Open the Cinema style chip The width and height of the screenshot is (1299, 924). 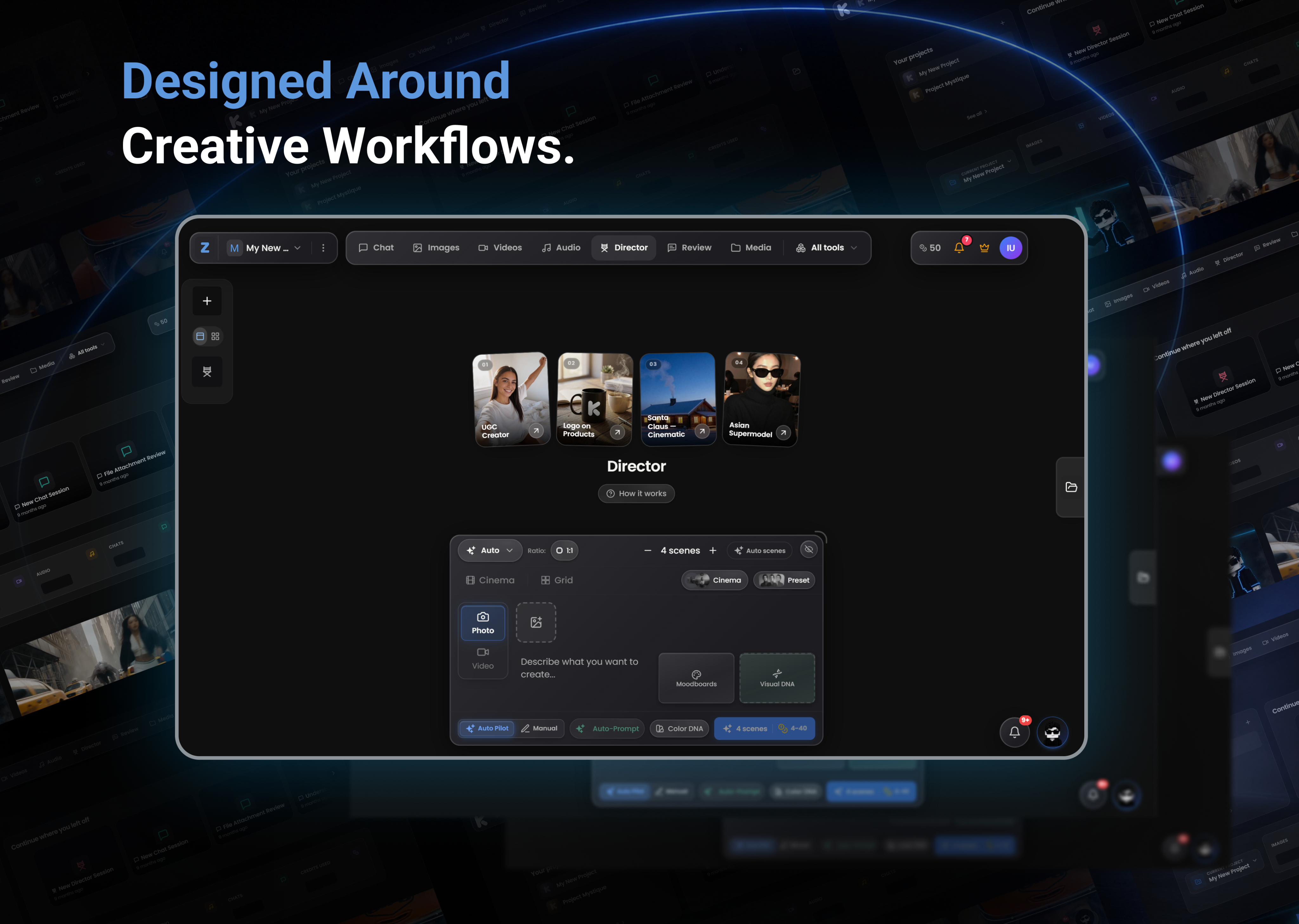[x=714, y=580]
